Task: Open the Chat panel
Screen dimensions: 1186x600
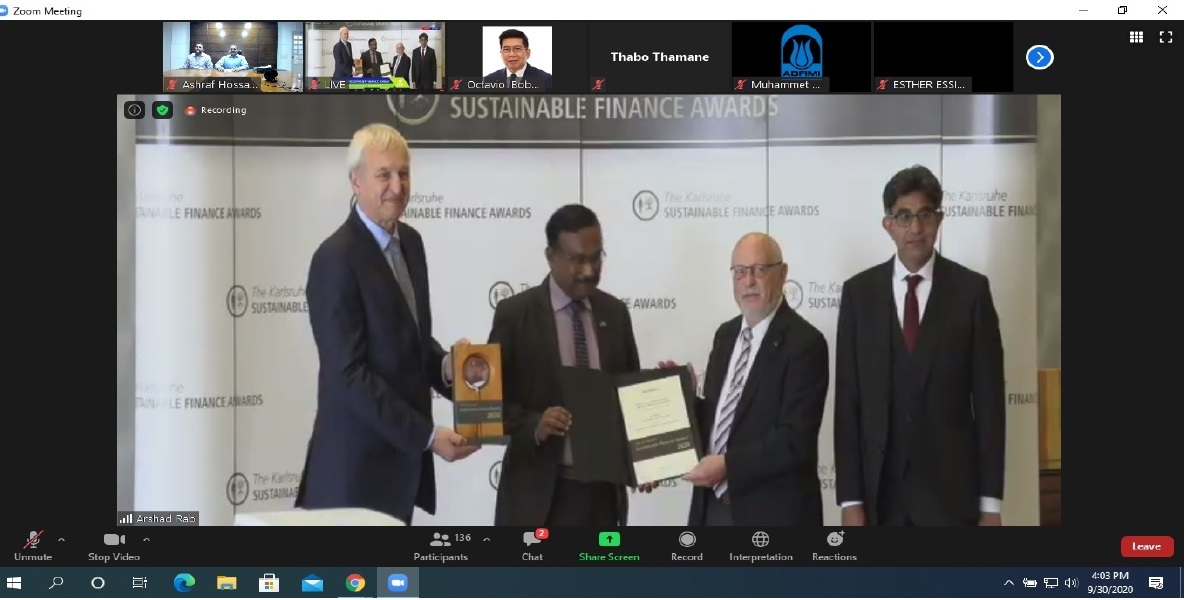Action: click(x=532, y=545)
